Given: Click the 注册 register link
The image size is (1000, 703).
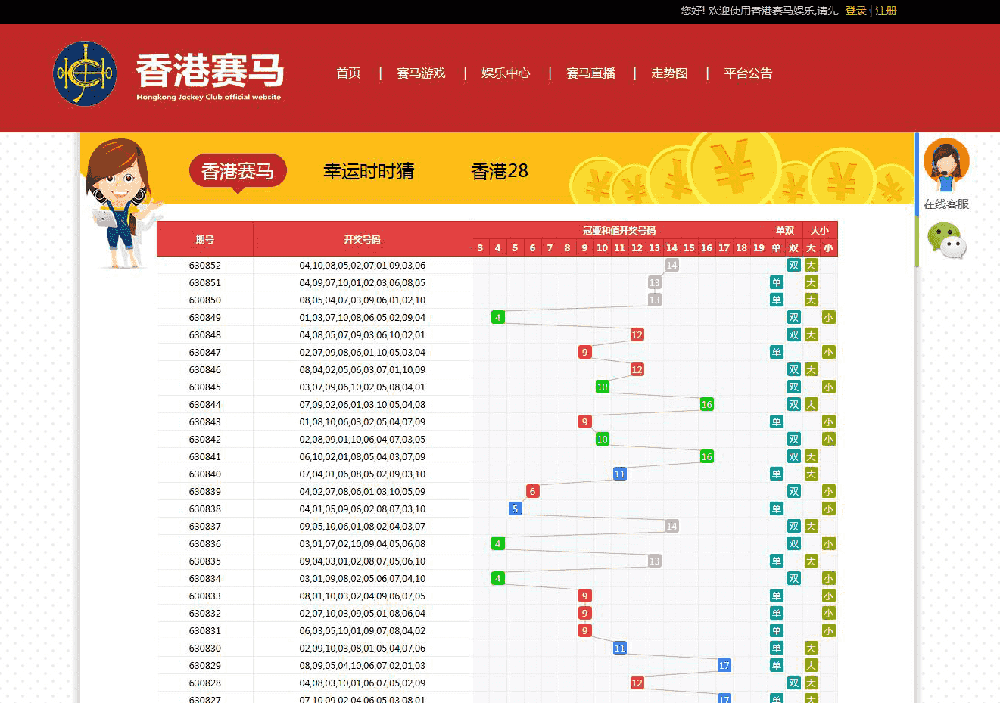Looking at the screenshot, I should click(x=886, y=10).
